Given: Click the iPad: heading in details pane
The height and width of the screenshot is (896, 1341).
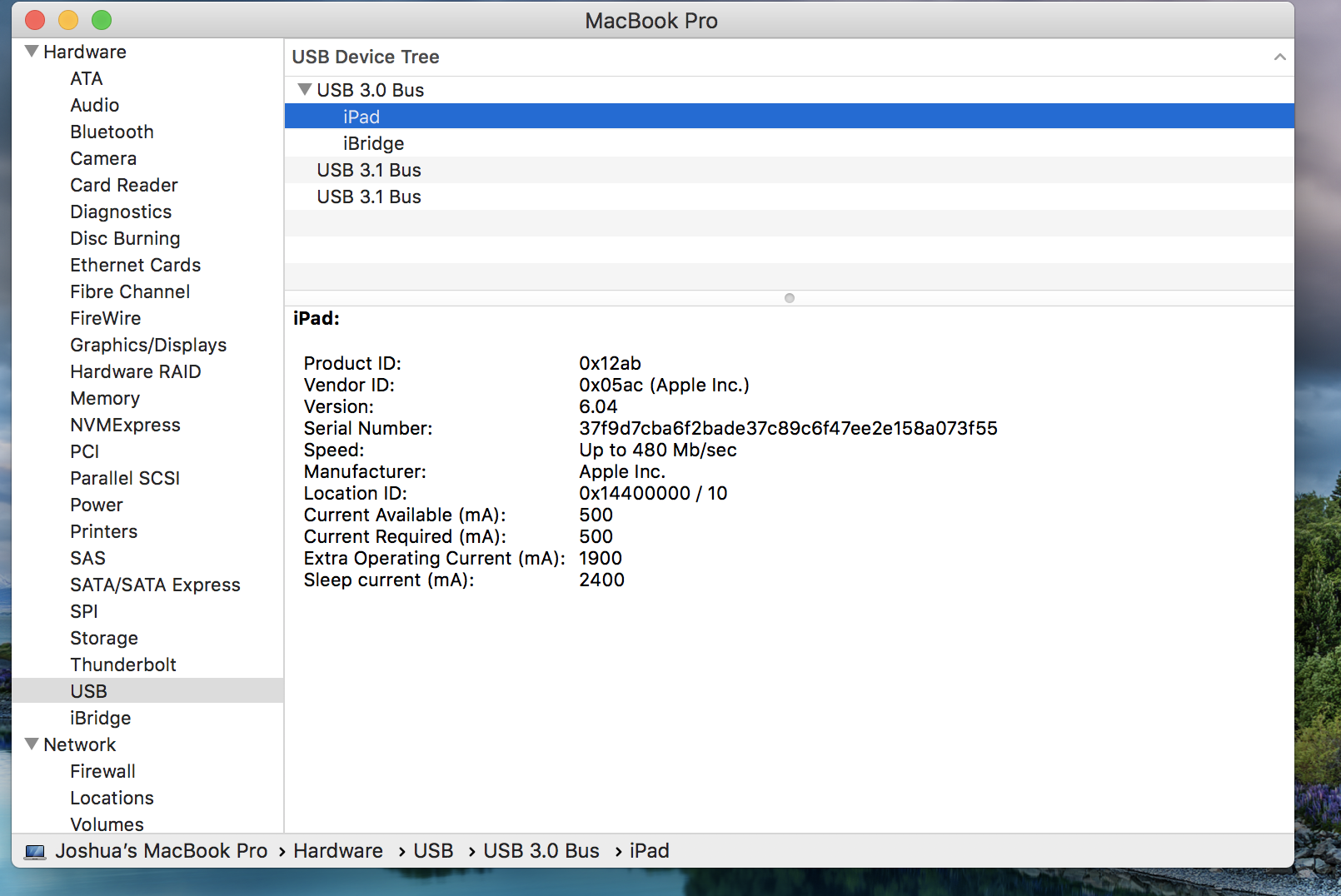Looking at the screenshot, I should [317, 318].
